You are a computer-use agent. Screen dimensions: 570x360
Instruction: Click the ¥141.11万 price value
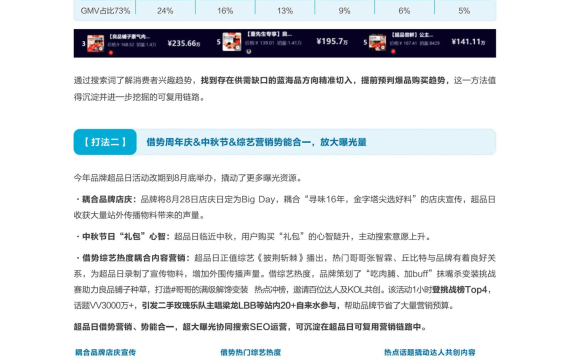[x=468, y=42]
